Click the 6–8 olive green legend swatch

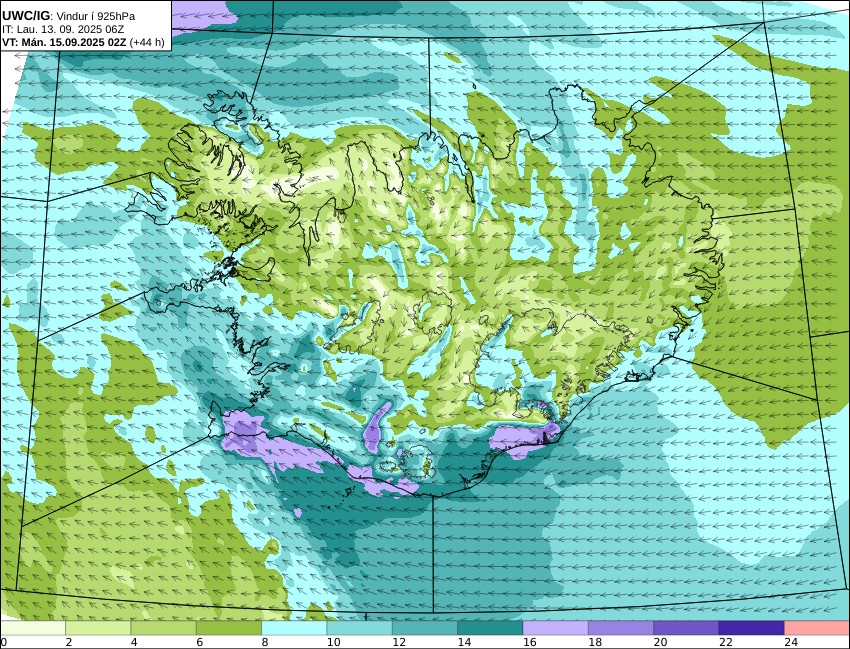[x=229, y=628]
